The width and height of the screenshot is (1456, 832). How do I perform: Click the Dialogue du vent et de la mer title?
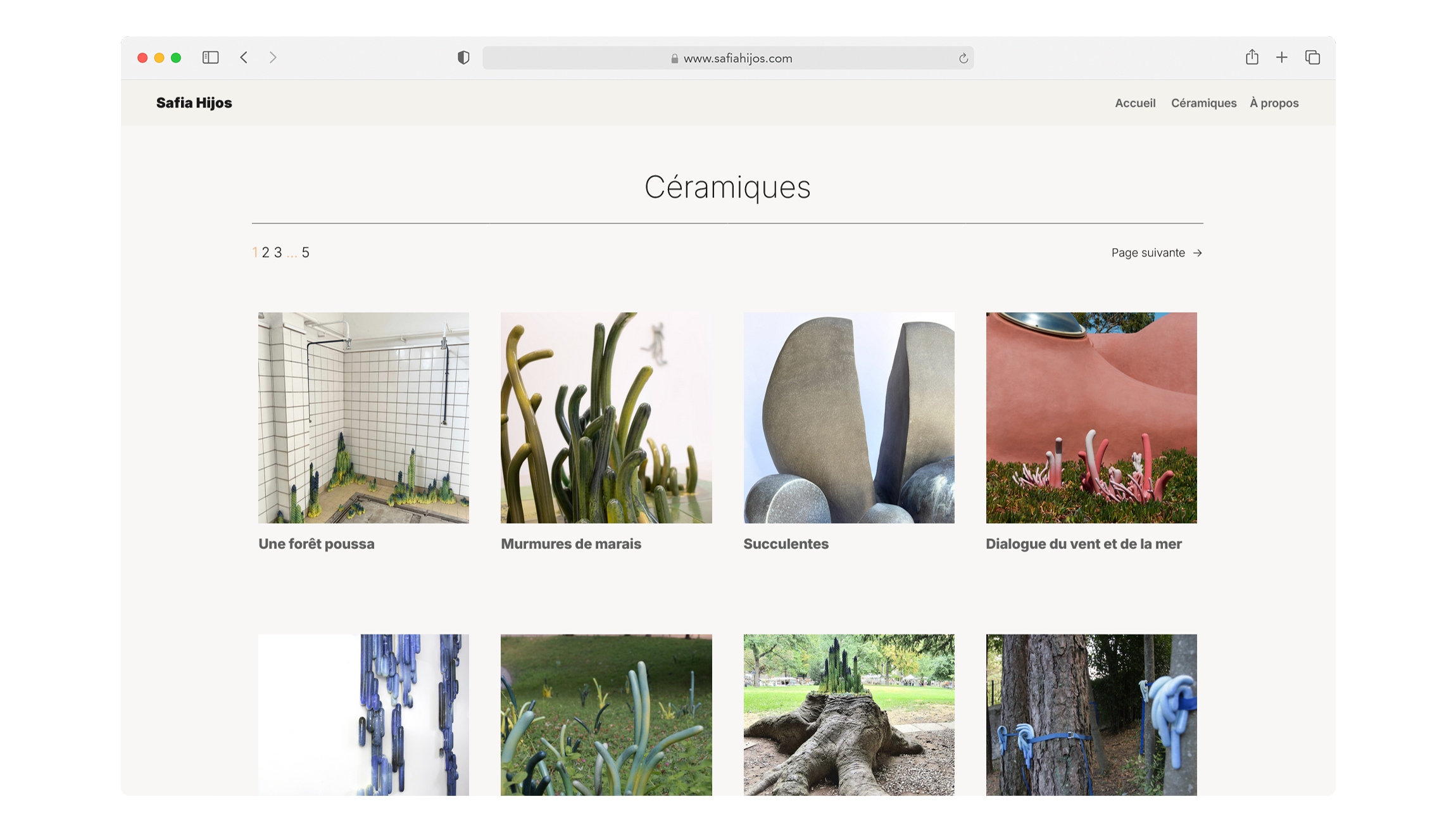(1084, 544)
